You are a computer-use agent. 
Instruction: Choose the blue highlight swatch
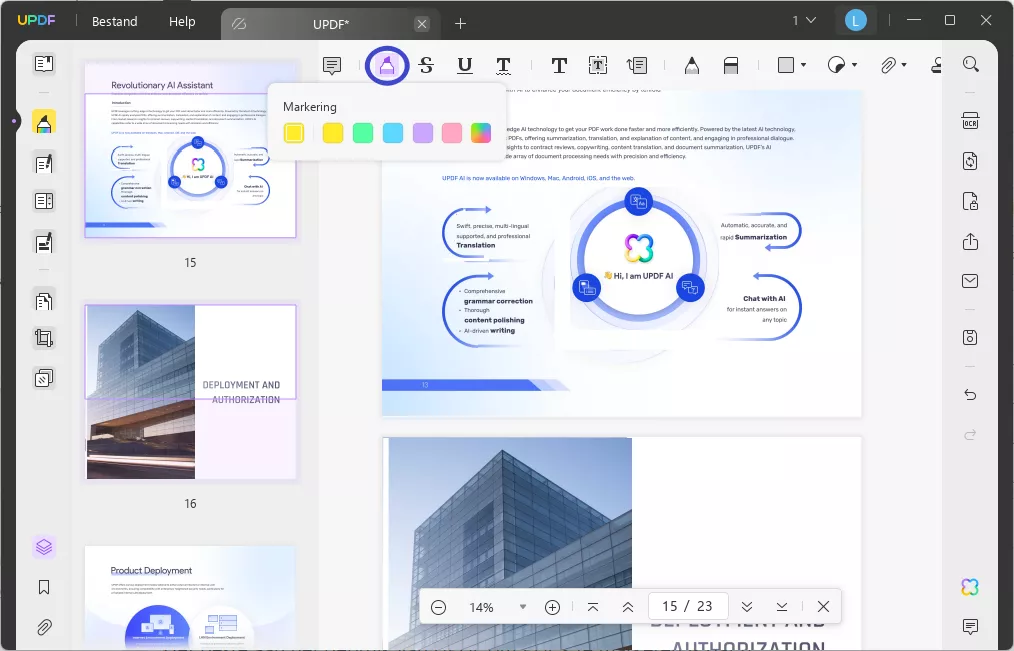(393, 133)
